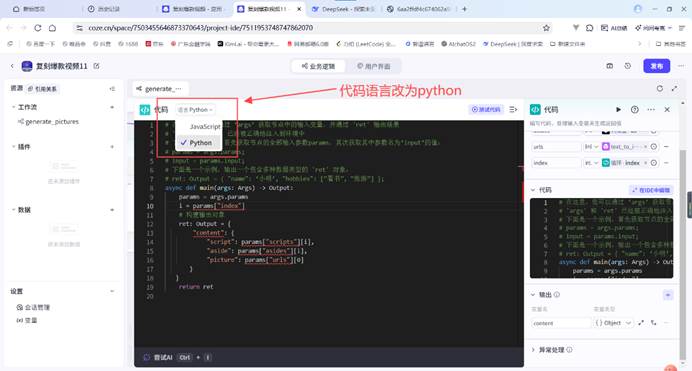Click the index parameter name field
Image resolution: width=692 pixels, height=371 pixels.
pos(556,163)
